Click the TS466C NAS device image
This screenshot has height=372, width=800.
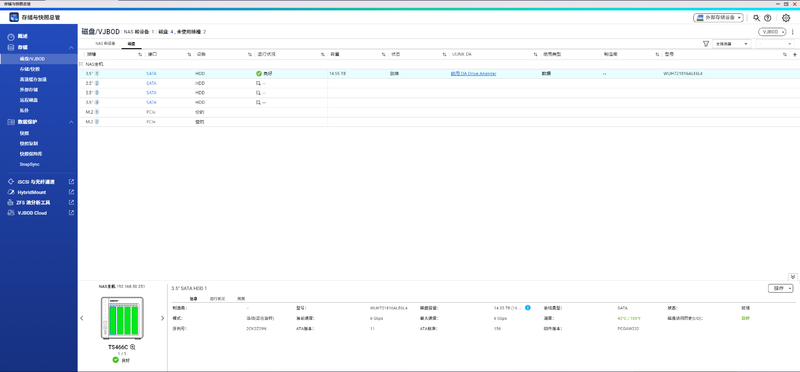122,318
